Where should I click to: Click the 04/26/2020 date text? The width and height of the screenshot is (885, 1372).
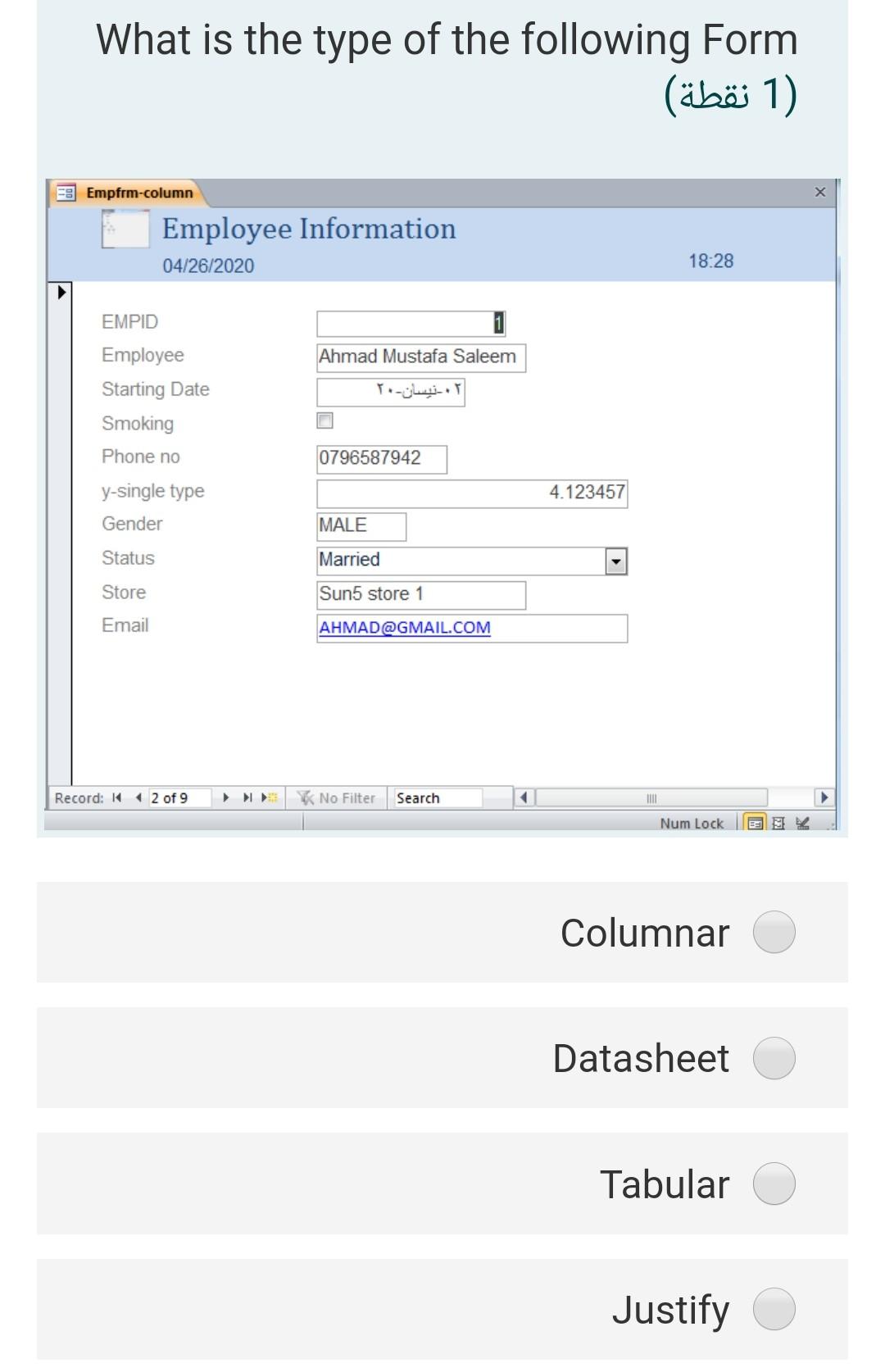click(x=208, y=266)
